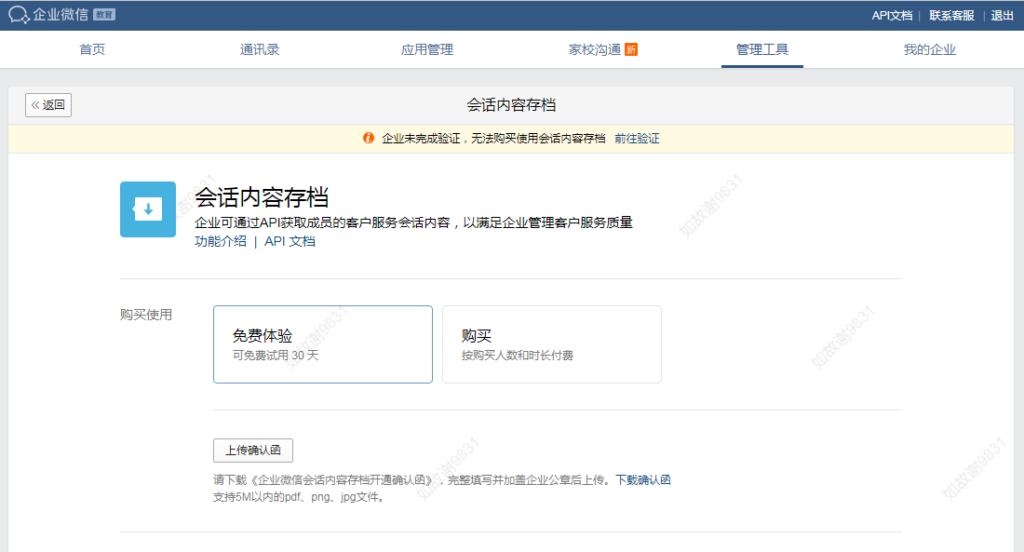Click the 管理工具 tab
Screen dimensions: 1024x552
[x=762, y=50]
